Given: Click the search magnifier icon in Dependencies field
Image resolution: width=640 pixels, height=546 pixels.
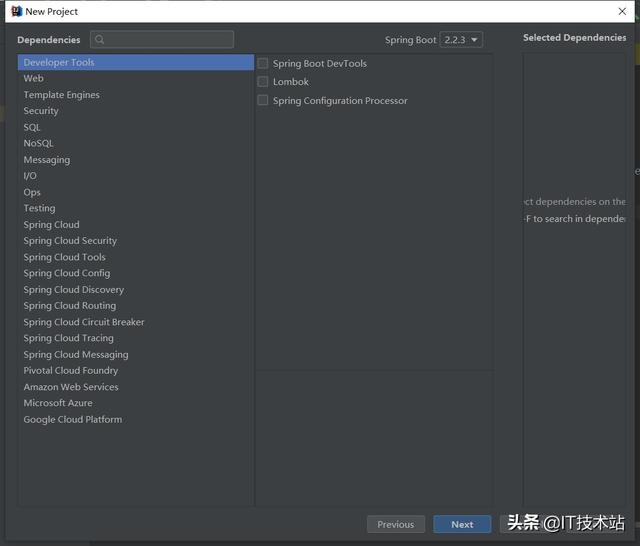Looking at the screenshot, I should tap(99, 39).
